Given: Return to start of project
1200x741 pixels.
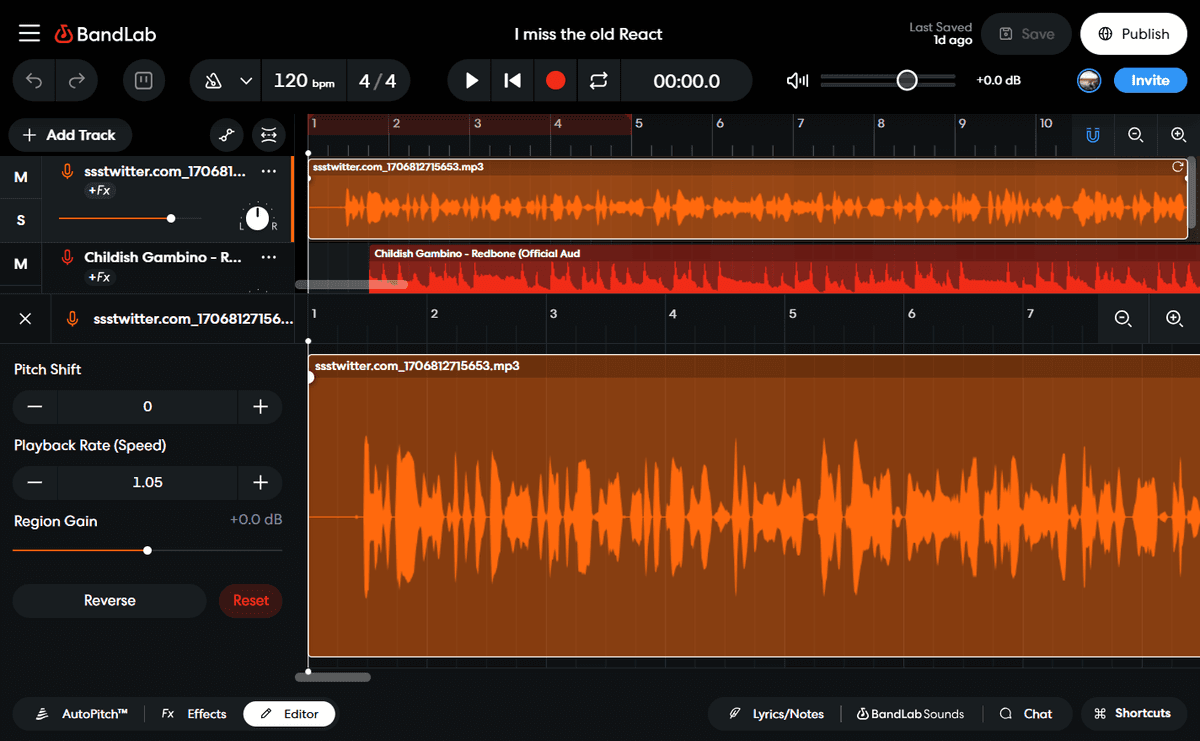Looking at the screenshot, I should coord(513,81).
